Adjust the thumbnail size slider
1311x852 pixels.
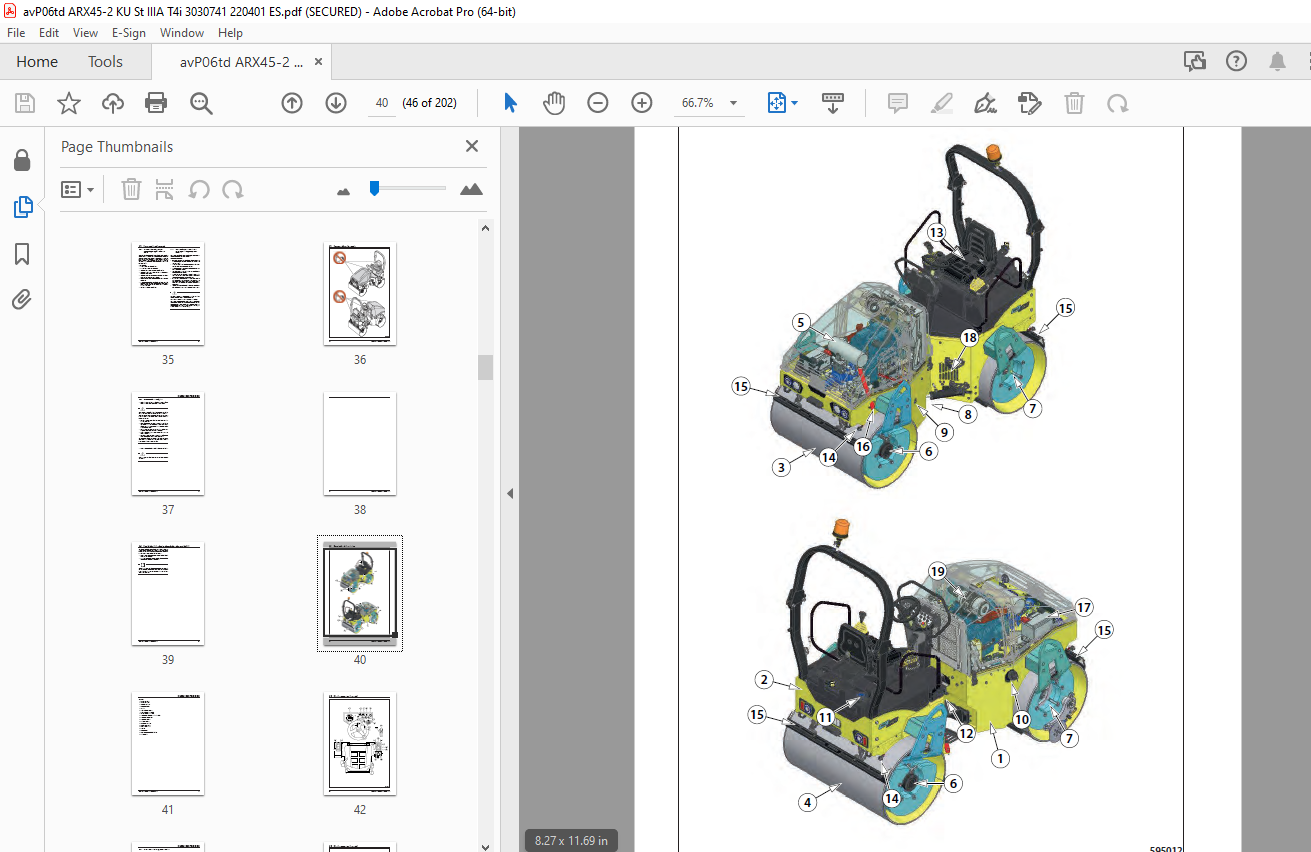374,188
